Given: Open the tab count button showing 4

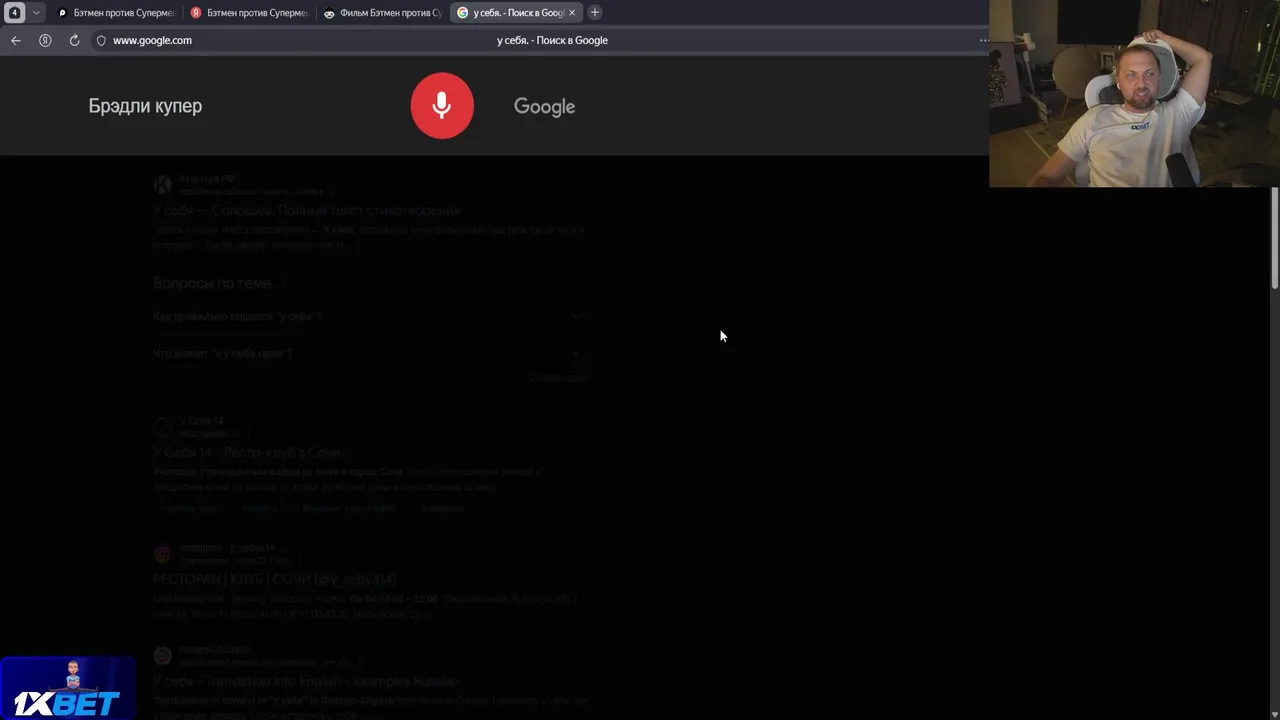Looking at the screenshot, I should pyautogui.click(x=14, y=13).
